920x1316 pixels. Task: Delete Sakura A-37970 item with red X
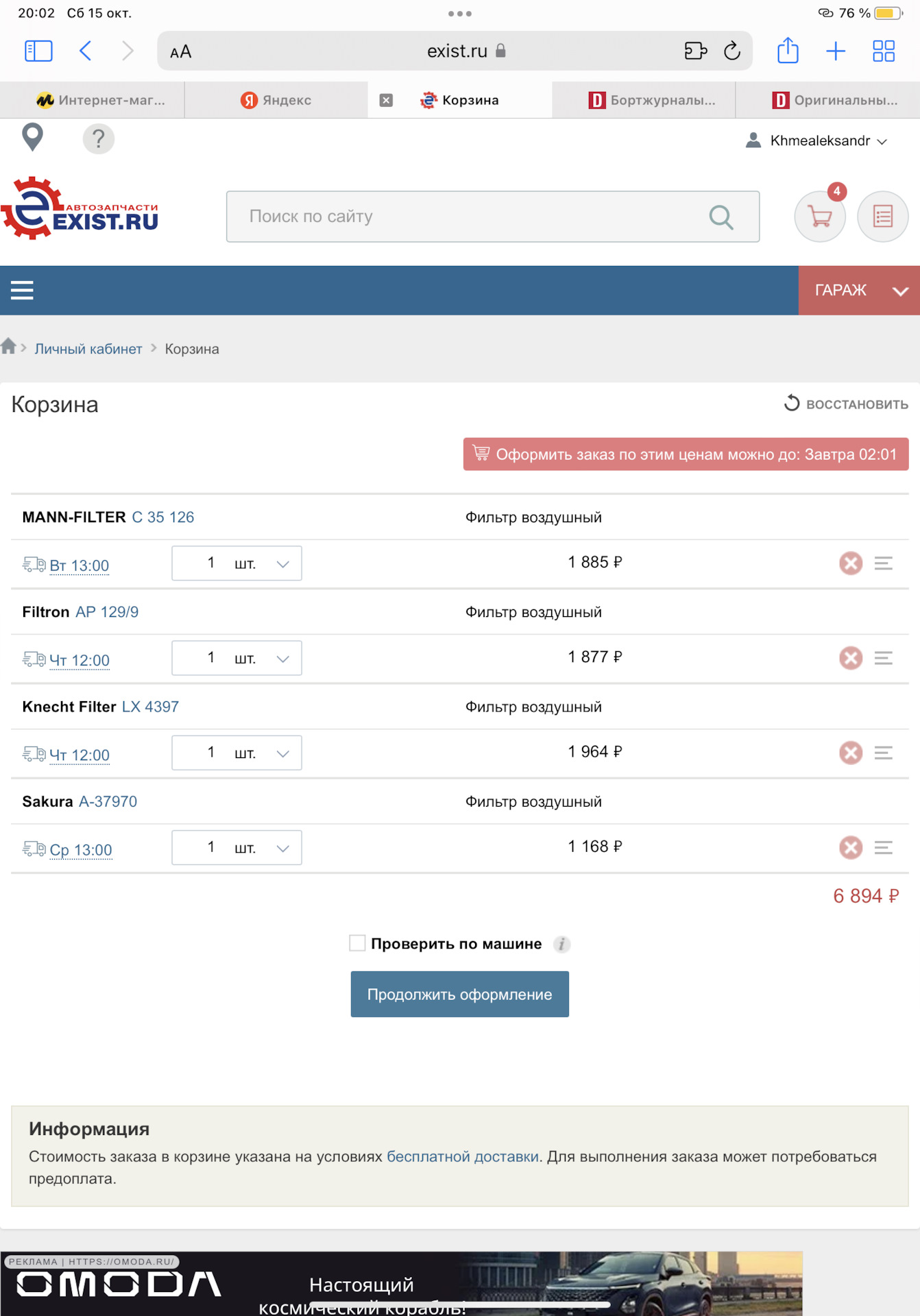[x=851, y=848]
